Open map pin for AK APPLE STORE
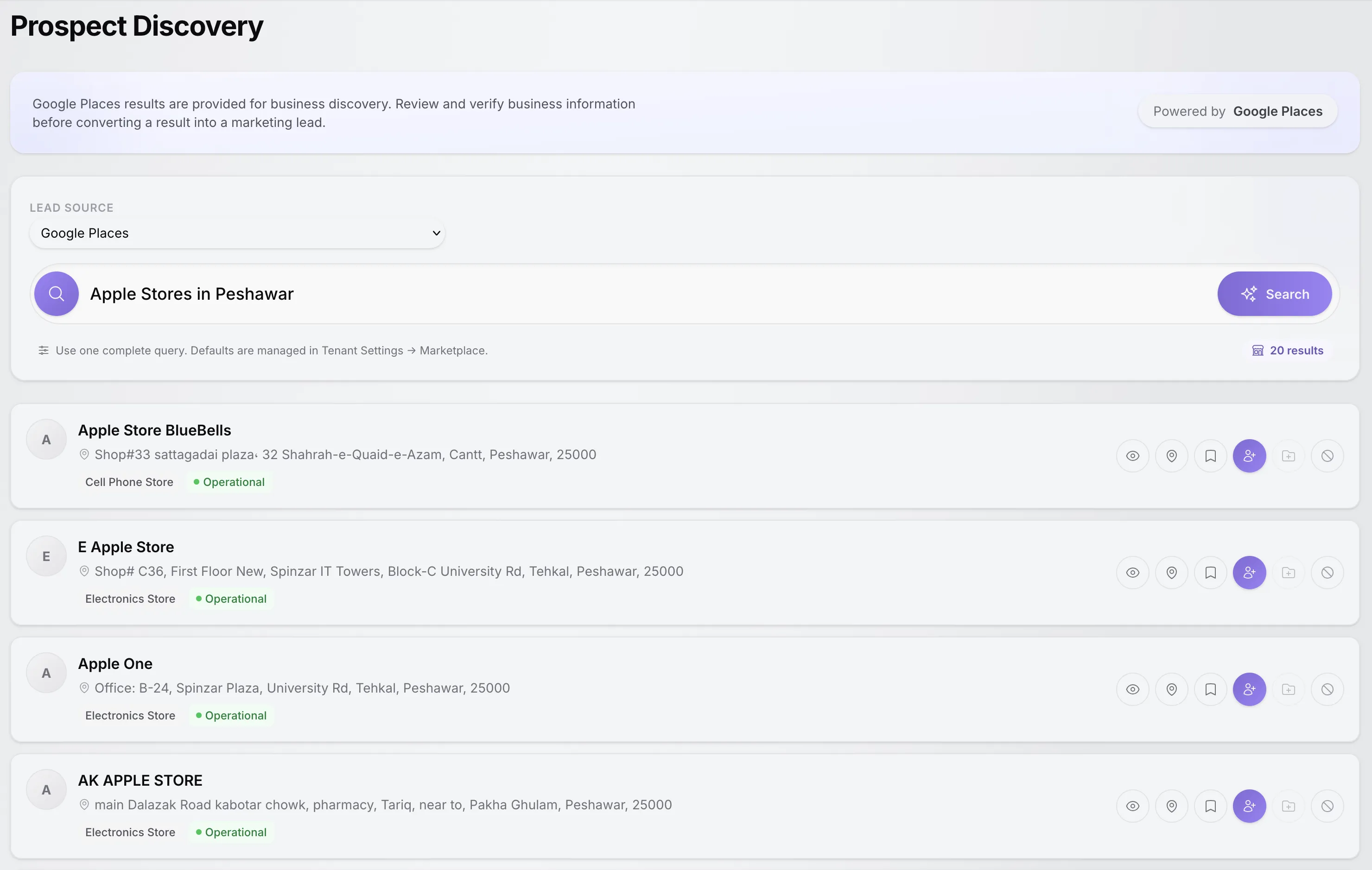Image resolution: width=1372 pixels, height=870 pixels. (1171, 806)
